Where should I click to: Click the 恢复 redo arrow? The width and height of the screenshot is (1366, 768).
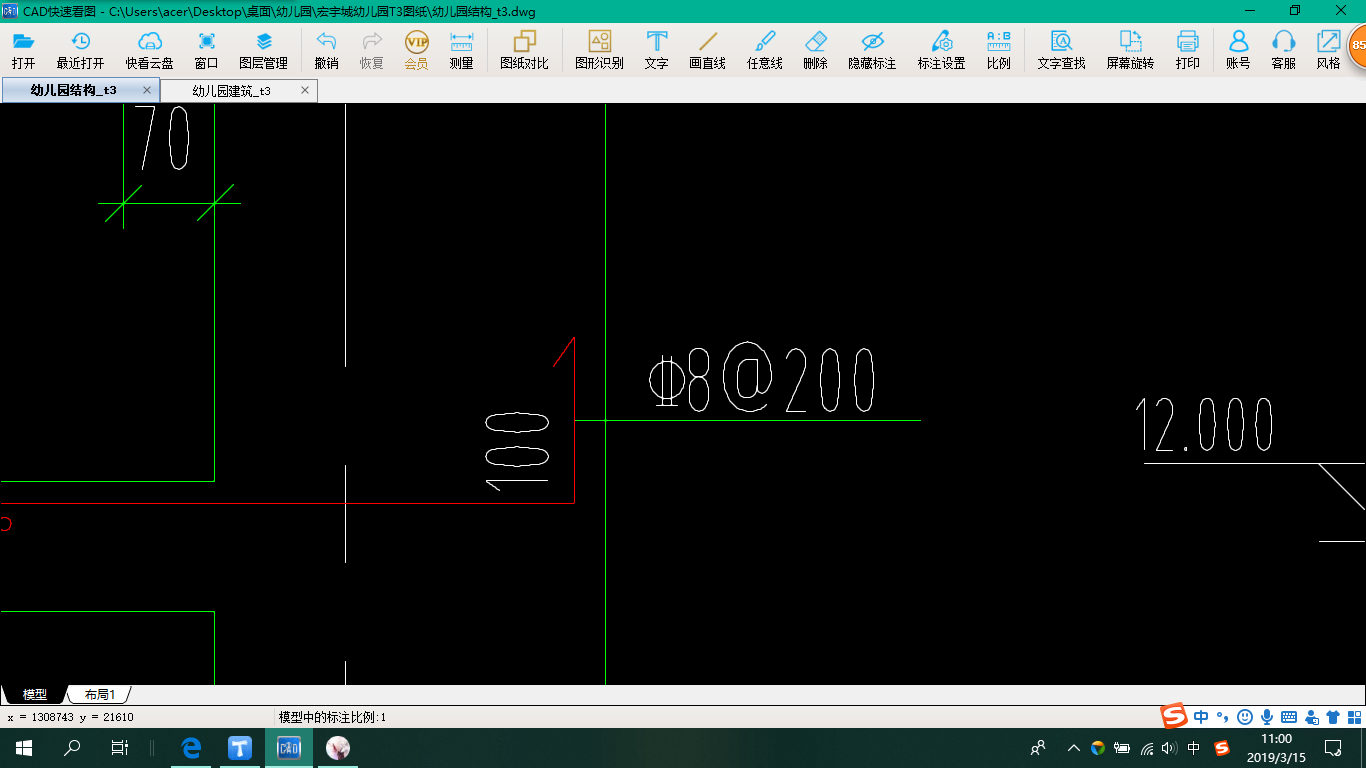tap(372, 50)
